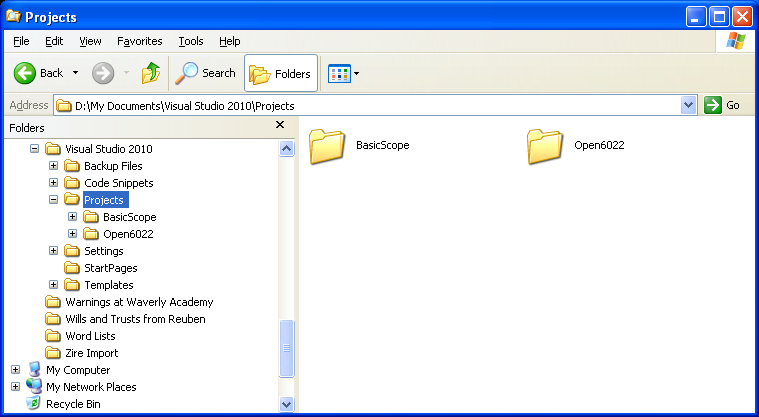Viewport: 759px width, 417px height.
Task: Select Word Lists folder icon
Action: pos(53,336)
